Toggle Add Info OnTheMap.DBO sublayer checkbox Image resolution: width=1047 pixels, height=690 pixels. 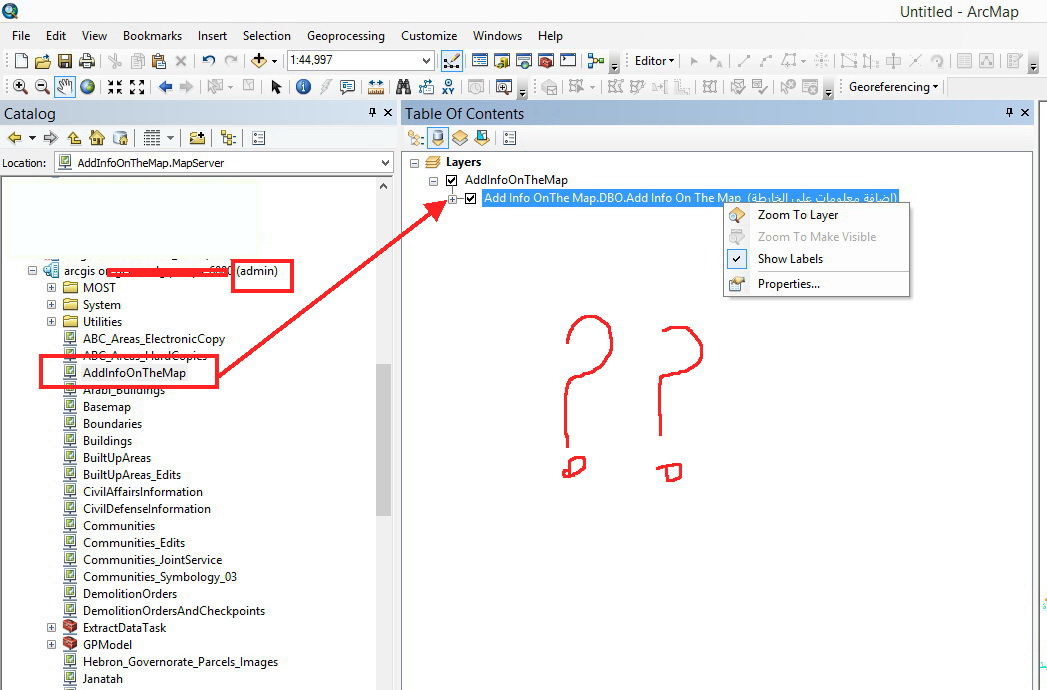pyautogui.click(x=471, y=198)
